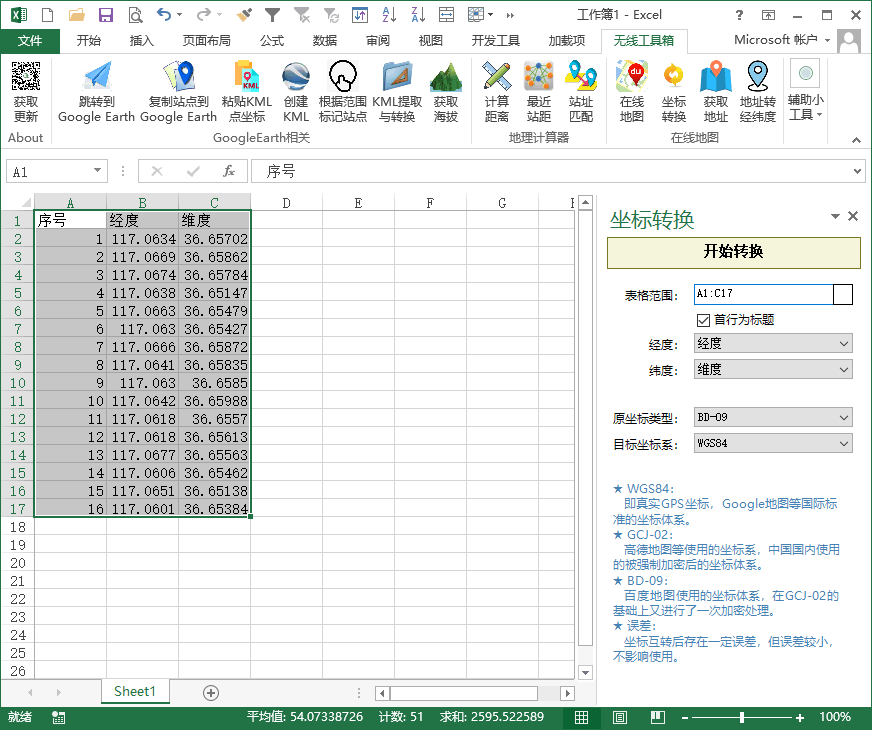872x730 pixels.
Task: Open the 文件 menu
Action: pos(29,41)
